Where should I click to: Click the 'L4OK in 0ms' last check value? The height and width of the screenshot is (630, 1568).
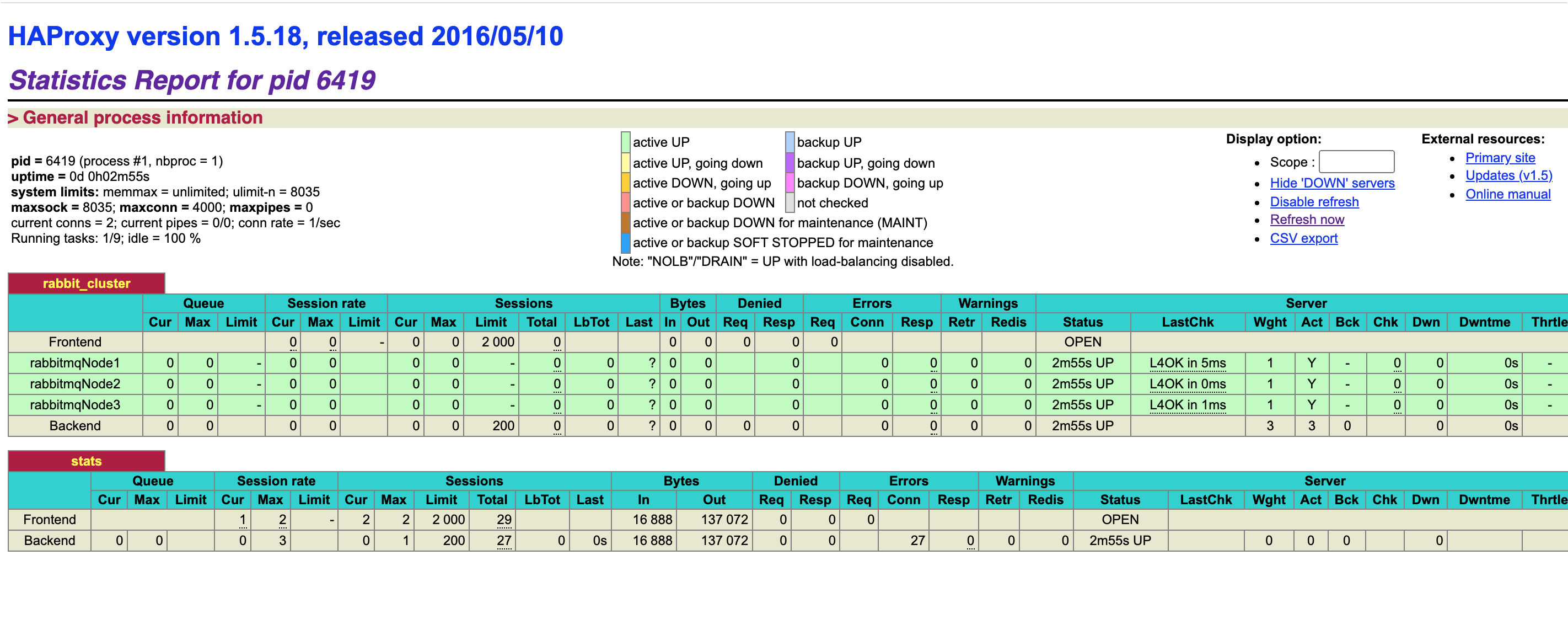point(1188,384)
